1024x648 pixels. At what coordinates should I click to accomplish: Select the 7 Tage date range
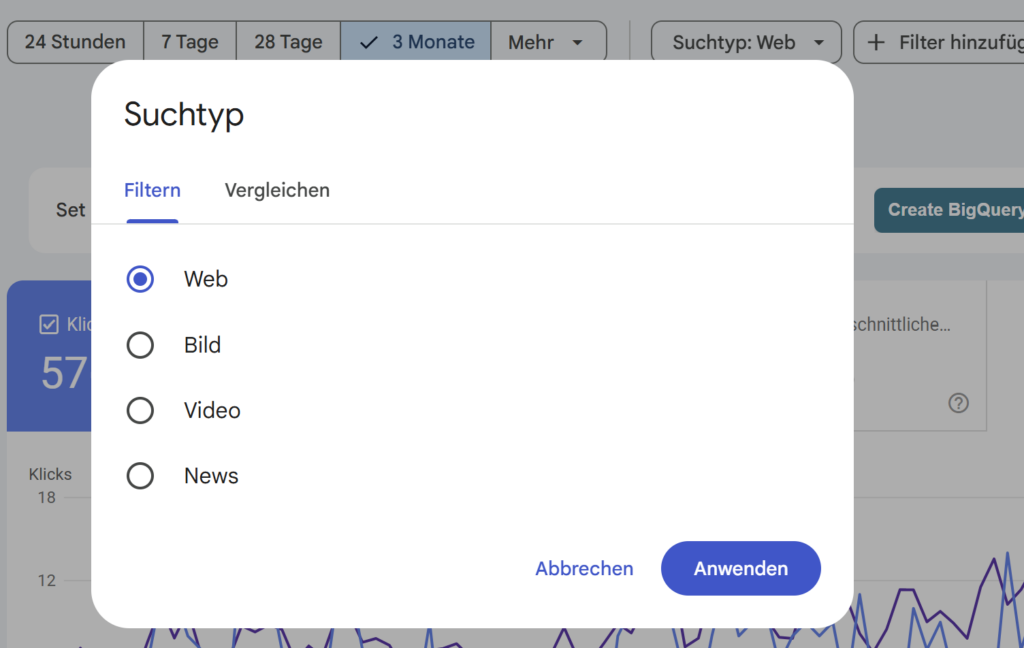point(190,42)
